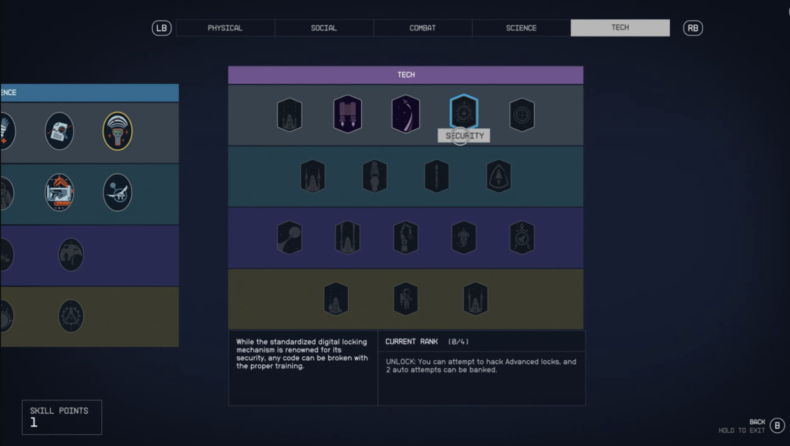Click the Security tooltip label

[x=464, y=136]
